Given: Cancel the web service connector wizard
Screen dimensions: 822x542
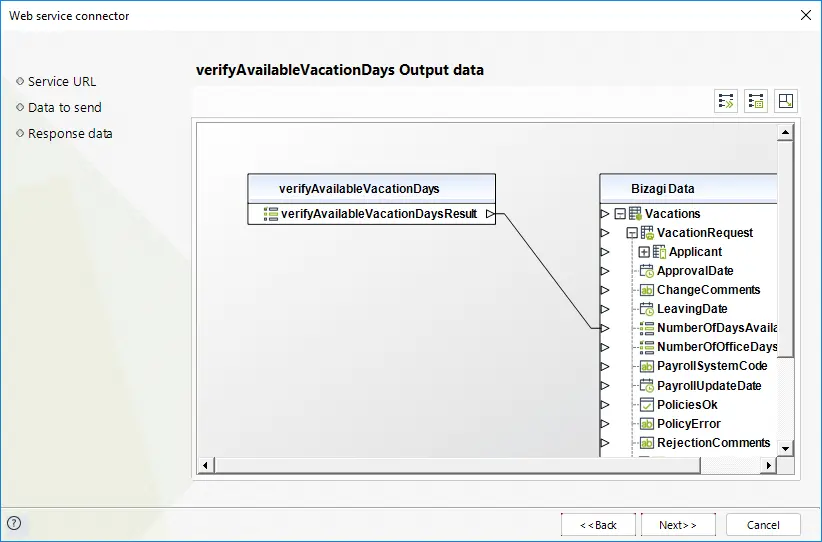Looking at the screenshot, I should [x=763, y=525].
